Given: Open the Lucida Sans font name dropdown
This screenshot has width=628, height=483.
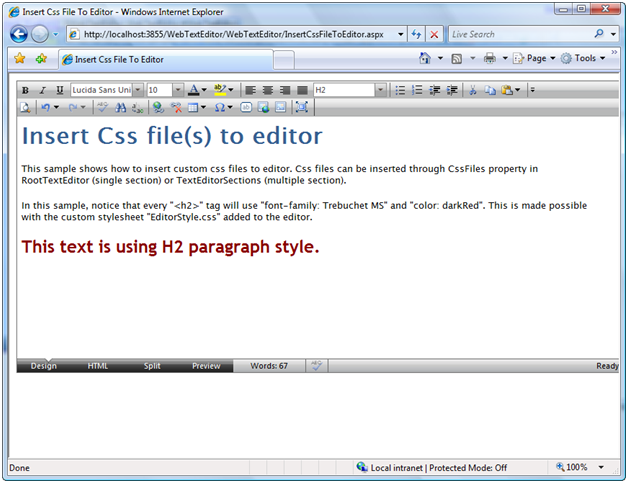Looking at the screenshot, I should point(138,90).
